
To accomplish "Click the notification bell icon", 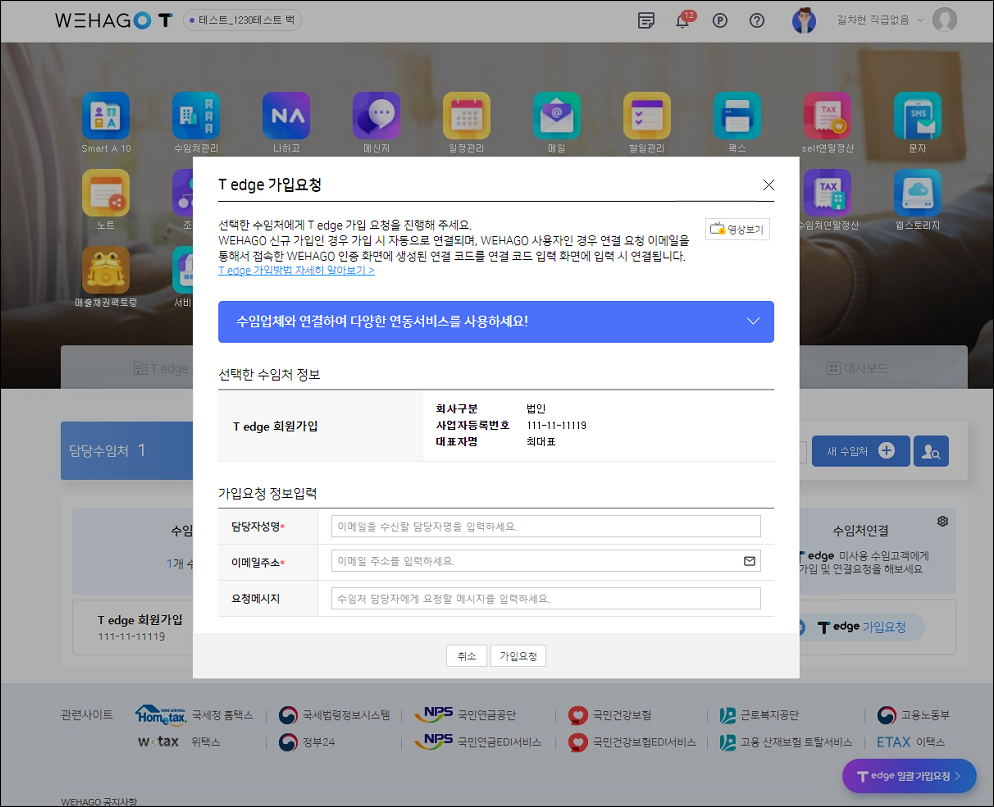I will [683, 21].
